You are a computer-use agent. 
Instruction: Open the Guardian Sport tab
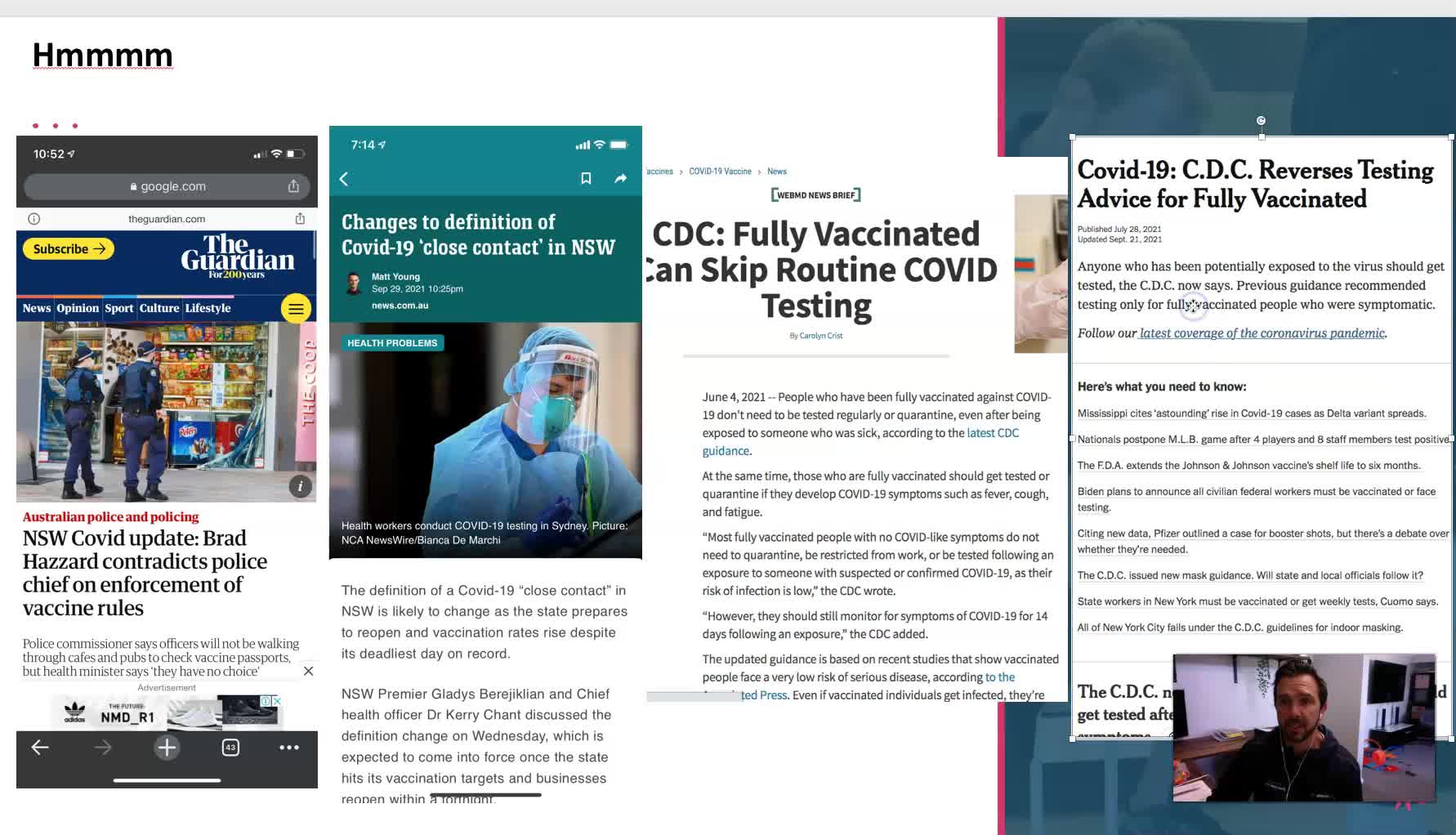pos(119,308)
